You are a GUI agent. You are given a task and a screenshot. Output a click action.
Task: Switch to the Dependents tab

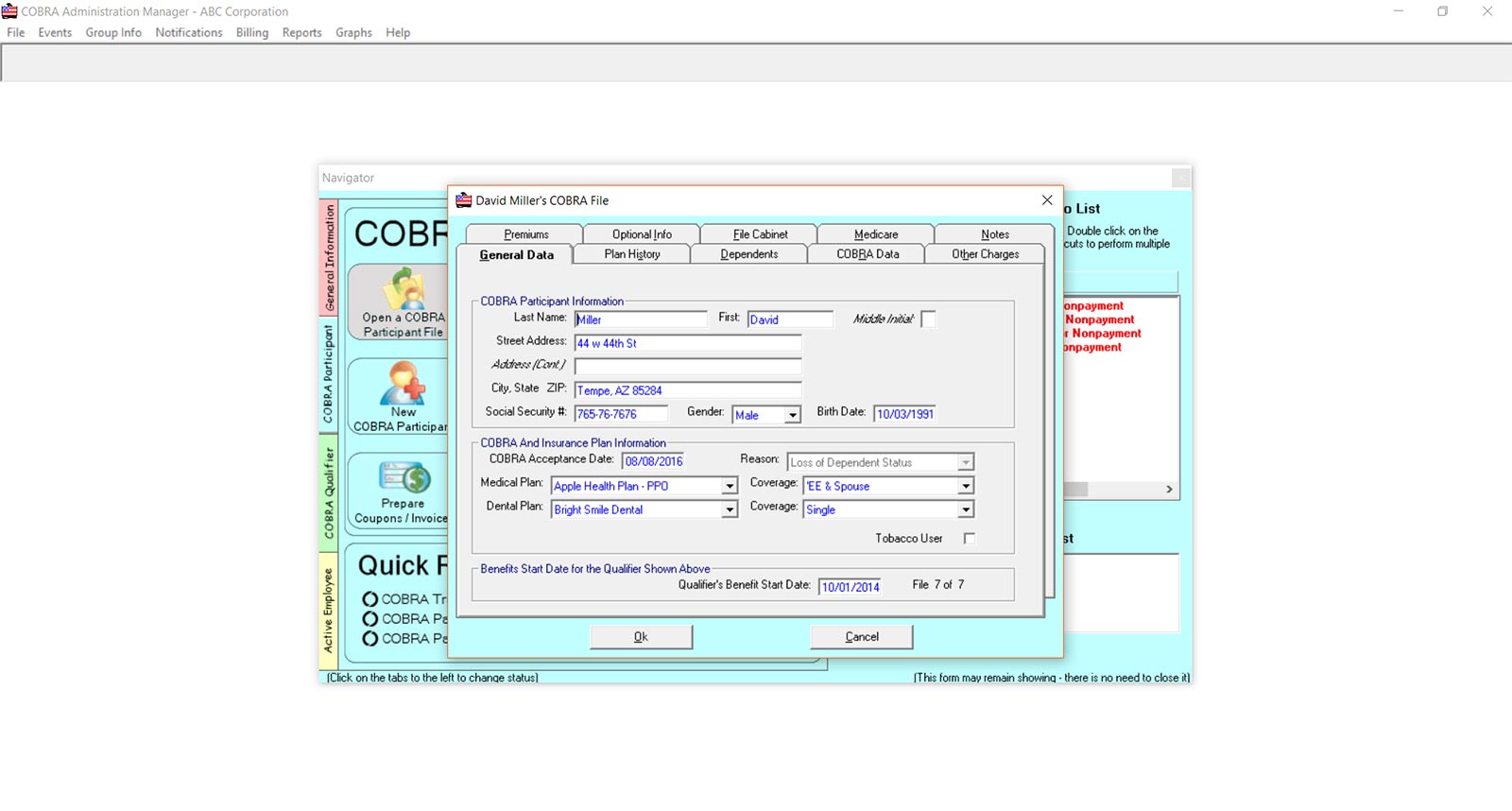[748, 254]
